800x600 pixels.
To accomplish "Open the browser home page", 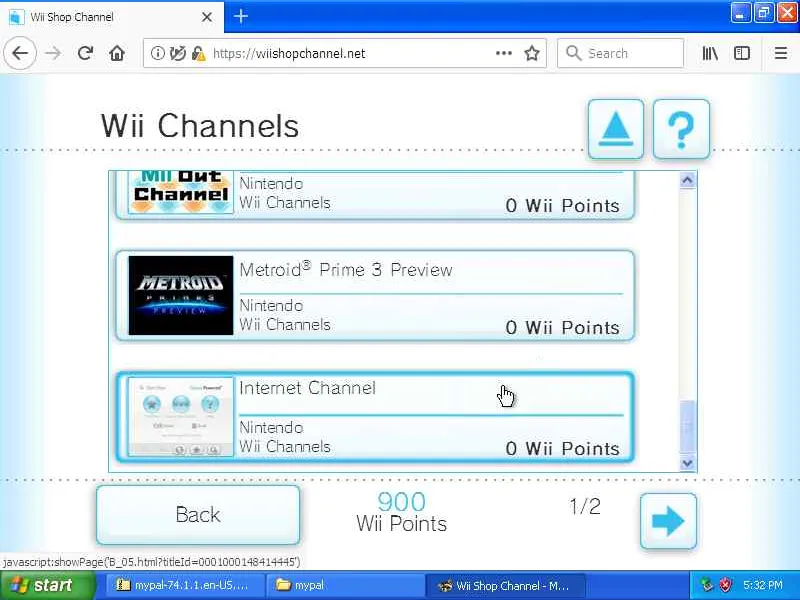I will pos(117,53).
